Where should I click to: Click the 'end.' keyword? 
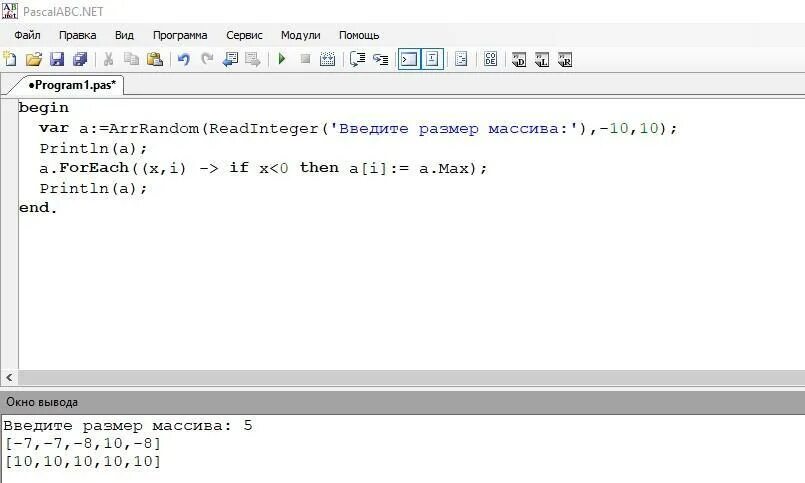click(x=38, y=208)
